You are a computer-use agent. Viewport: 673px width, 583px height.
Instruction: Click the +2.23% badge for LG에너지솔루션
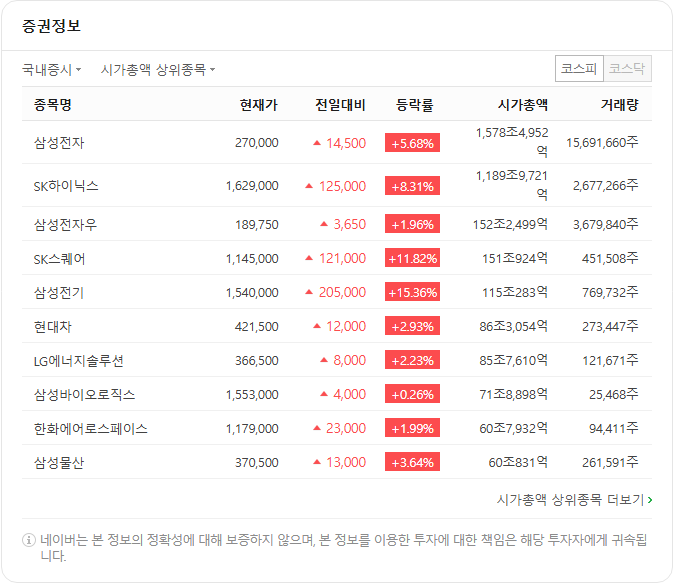(x=412, y=360)
